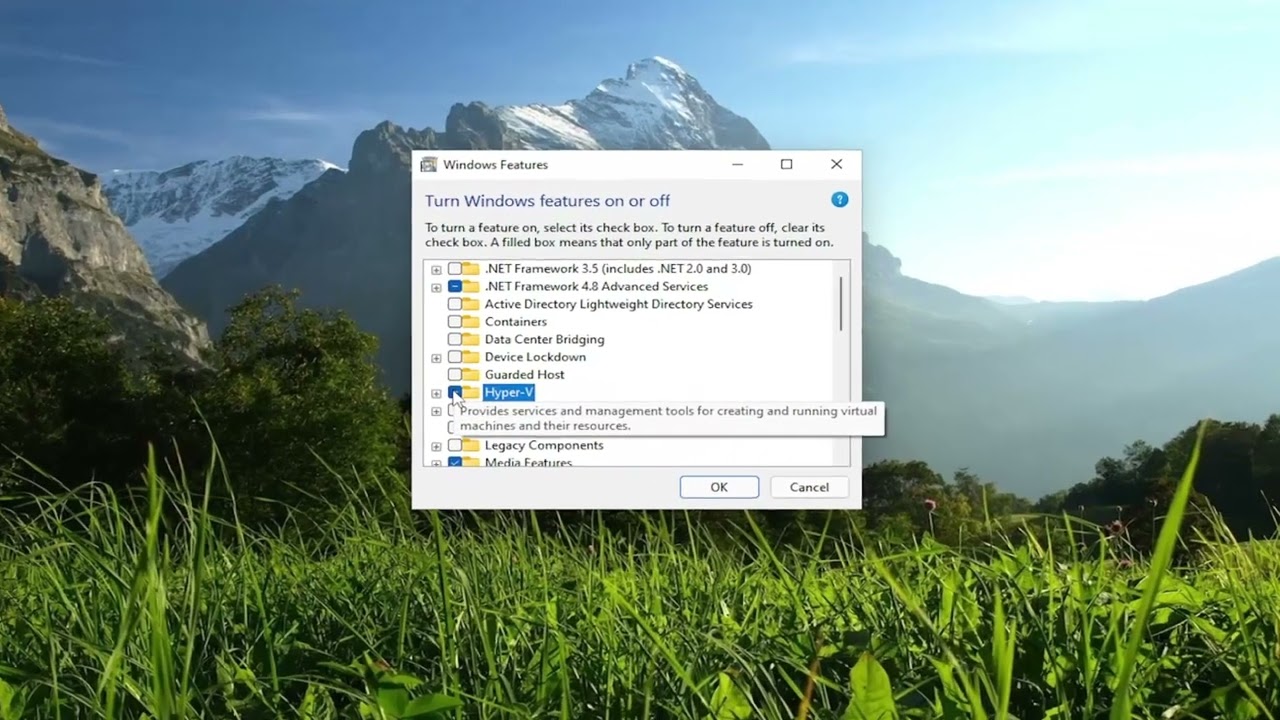Enable the .NET Framework 3.5 checkbox

[x=455, y=269]
